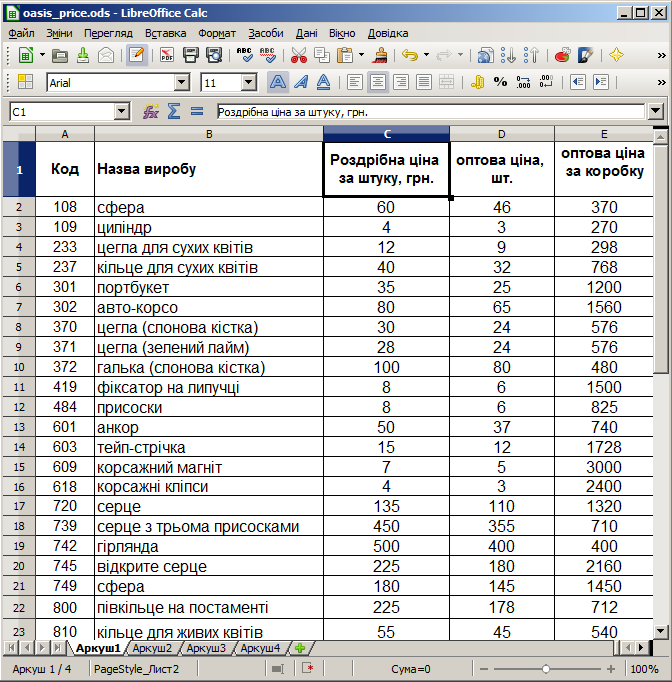Image resolution: width=672 pixels, height=682 pixels.
Task: Click the Hyperlink icon
Action: (x=485, y=55)
